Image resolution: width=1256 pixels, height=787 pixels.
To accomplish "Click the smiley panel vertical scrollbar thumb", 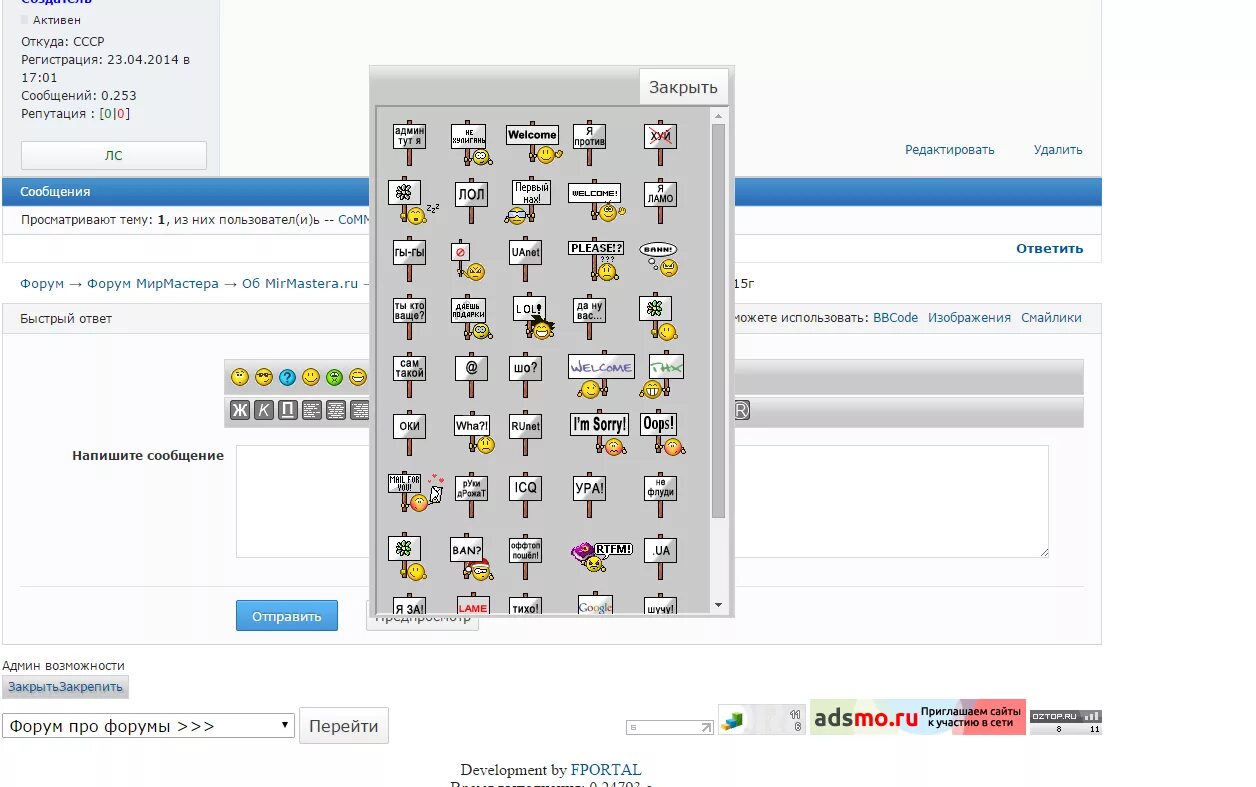I will 718,320.
